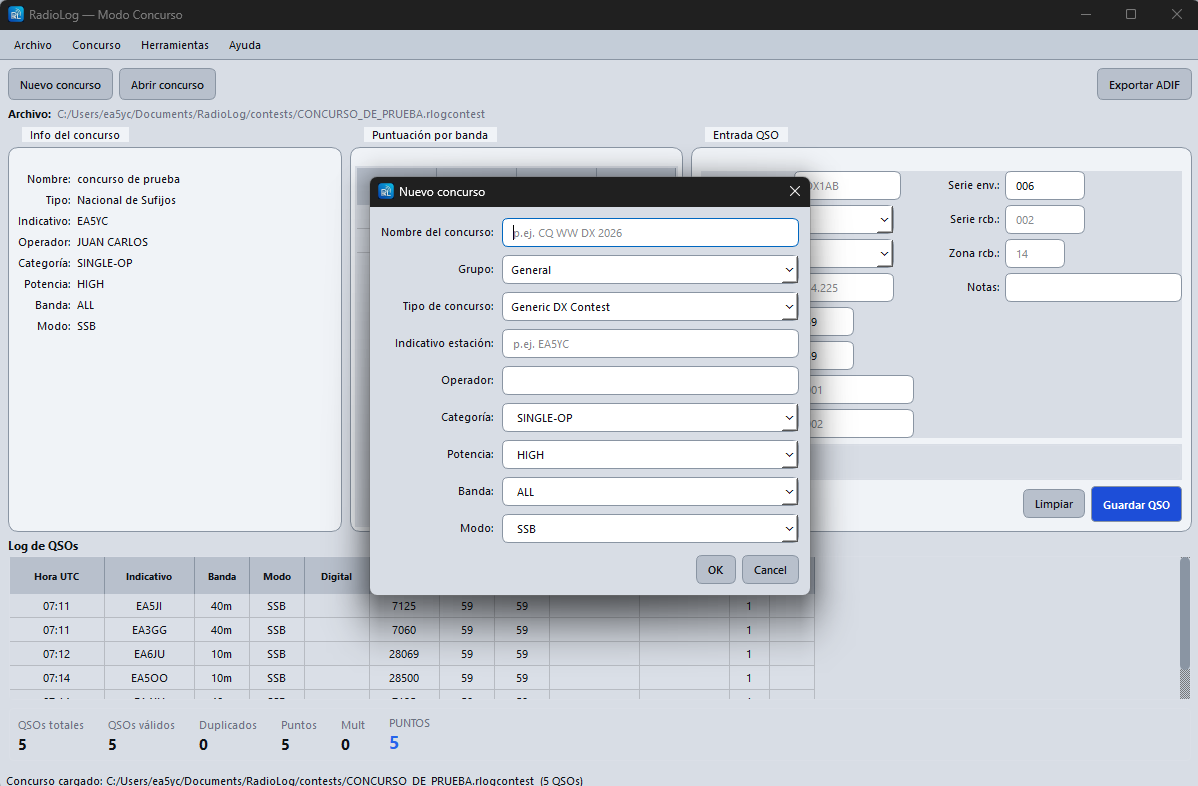Open the Concurso menu

click(x=96, y=45)
